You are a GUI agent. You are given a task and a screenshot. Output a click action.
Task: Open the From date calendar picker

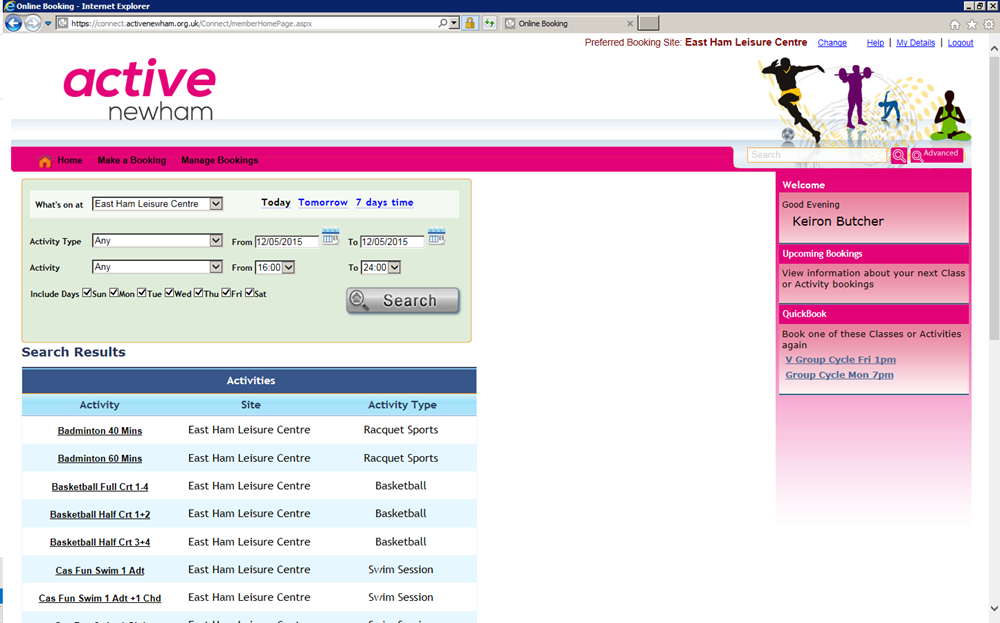(330, 237)
